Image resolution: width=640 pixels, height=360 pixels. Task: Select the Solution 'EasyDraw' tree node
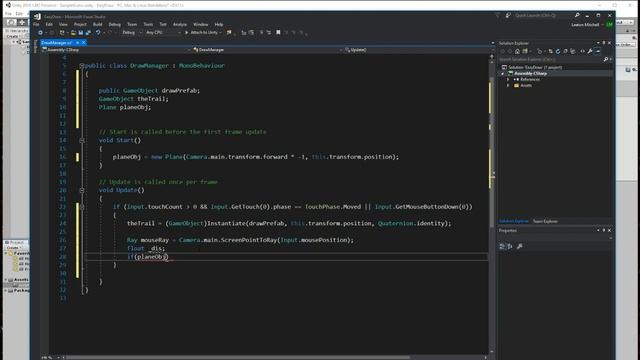coord(532,67)
